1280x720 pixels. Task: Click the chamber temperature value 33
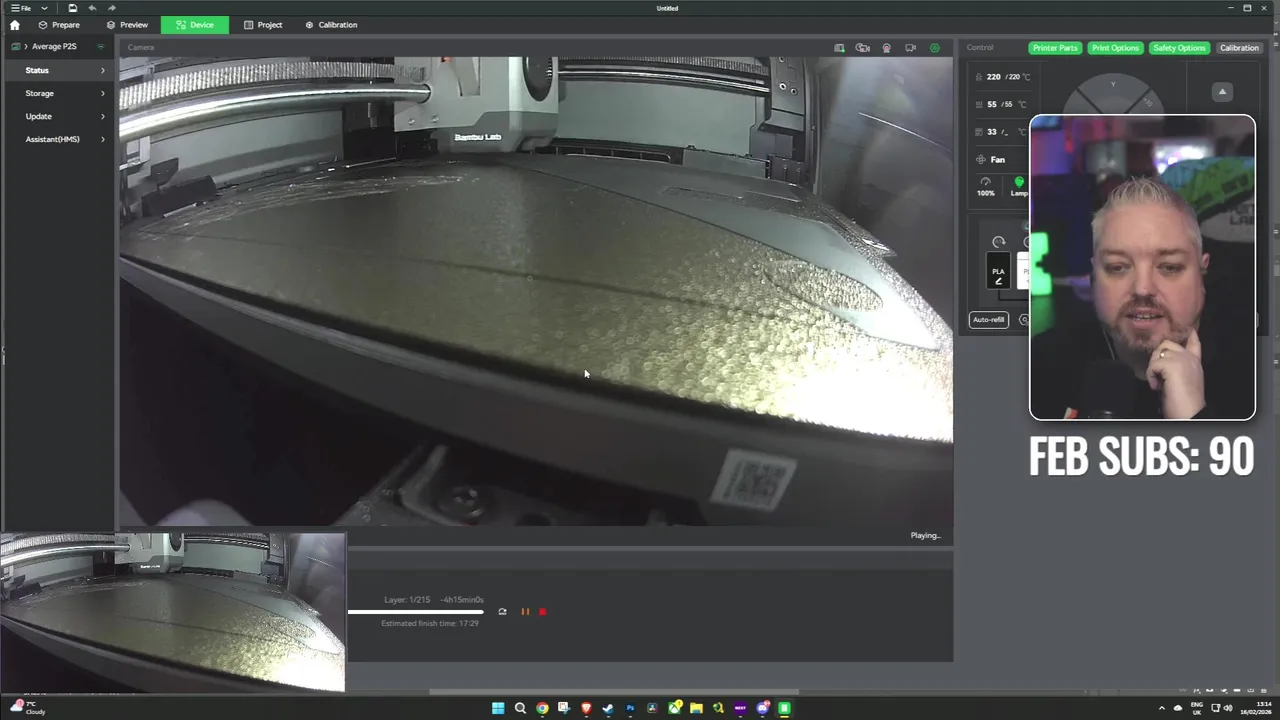pos(992,132)
